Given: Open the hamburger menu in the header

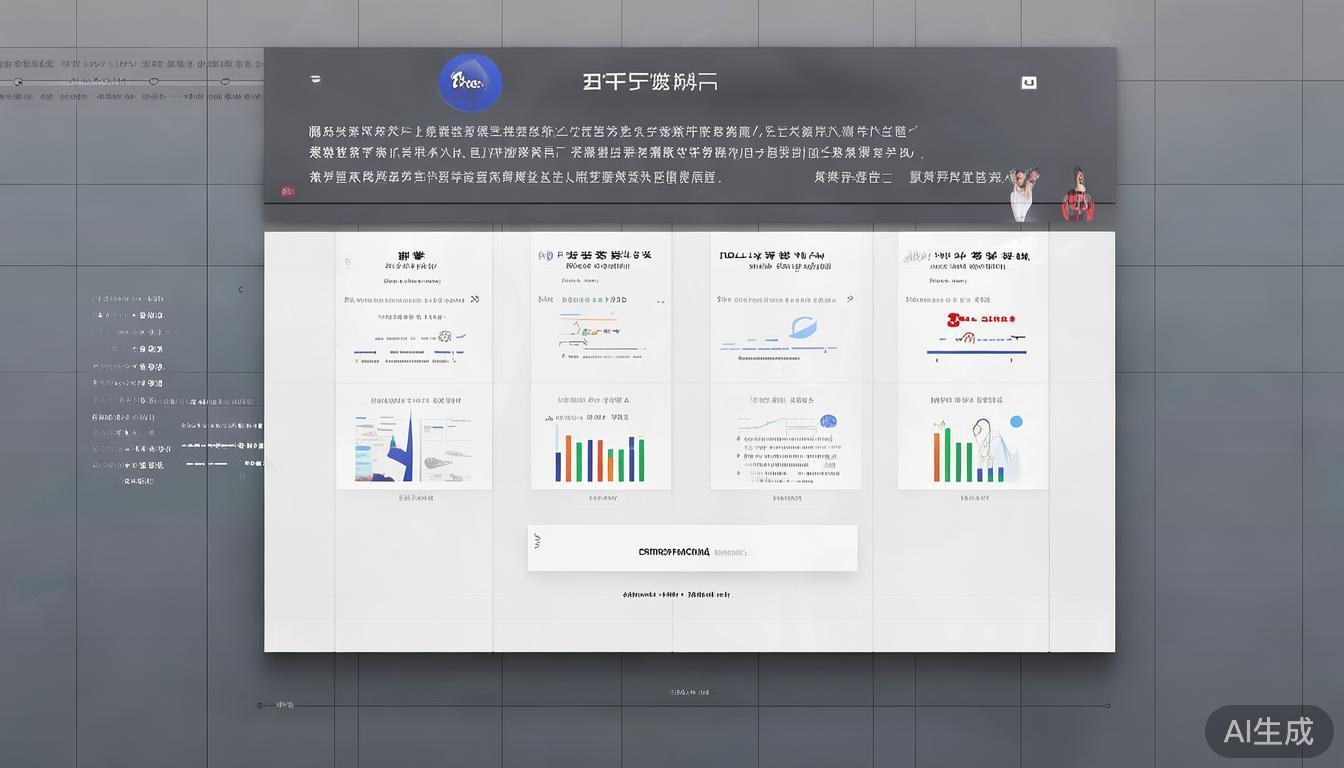Looking at the screenshot, I should 315,79.
